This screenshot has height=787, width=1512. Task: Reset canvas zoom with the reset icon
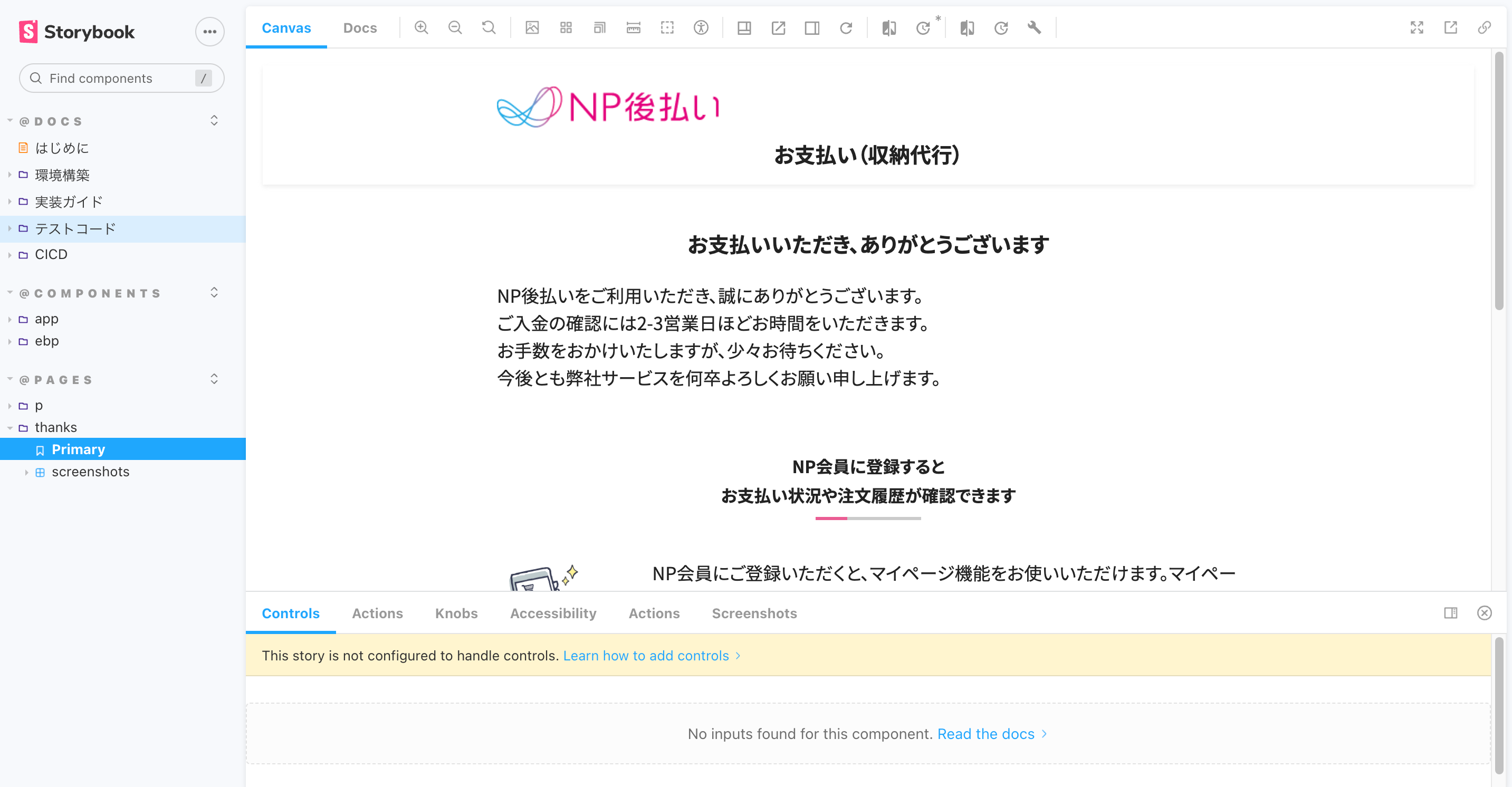[x=489, y=27]
